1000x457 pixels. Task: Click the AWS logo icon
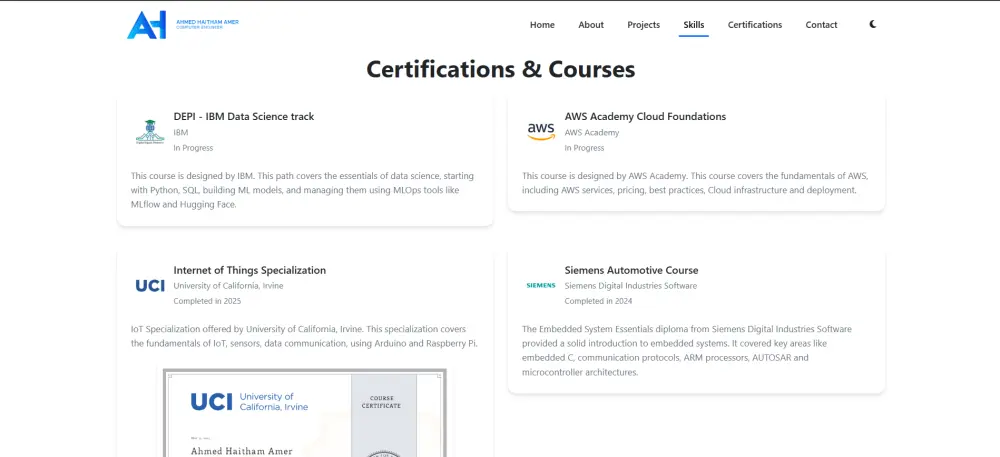[541, 132]
